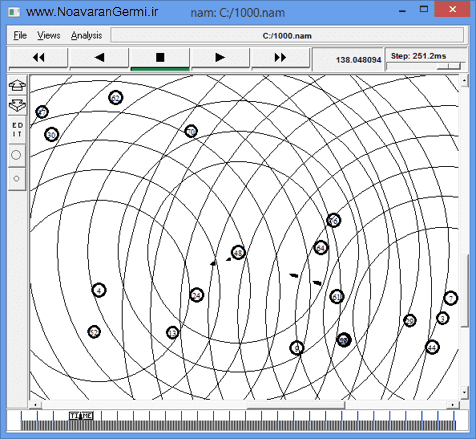Select node 64 in the canvas
The height and width of the screenshot is (439, 476).
pyautogui.click(x=321, y=248)
